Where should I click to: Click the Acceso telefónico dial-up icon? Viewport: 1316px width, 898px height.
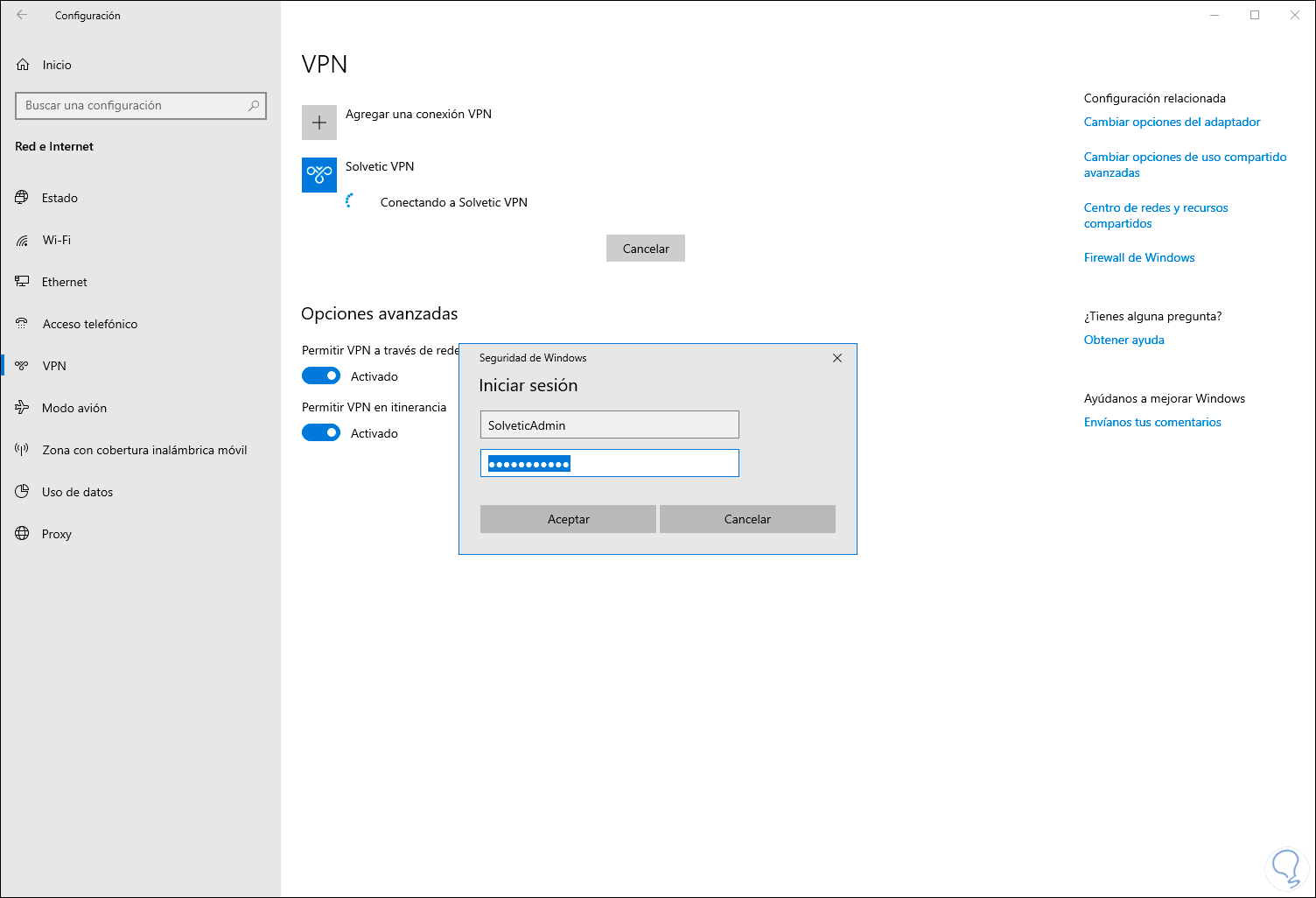click(22, 324)
